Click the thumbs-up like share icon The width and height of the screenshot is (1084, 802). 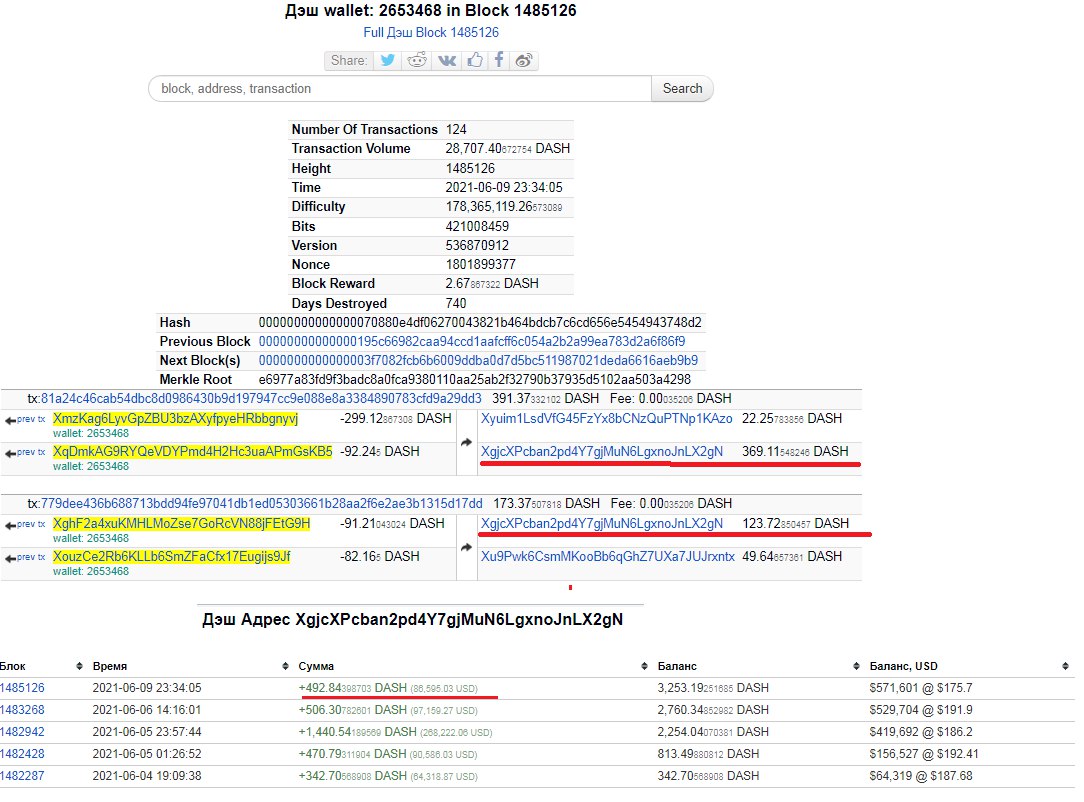click(x=474, y=60)
